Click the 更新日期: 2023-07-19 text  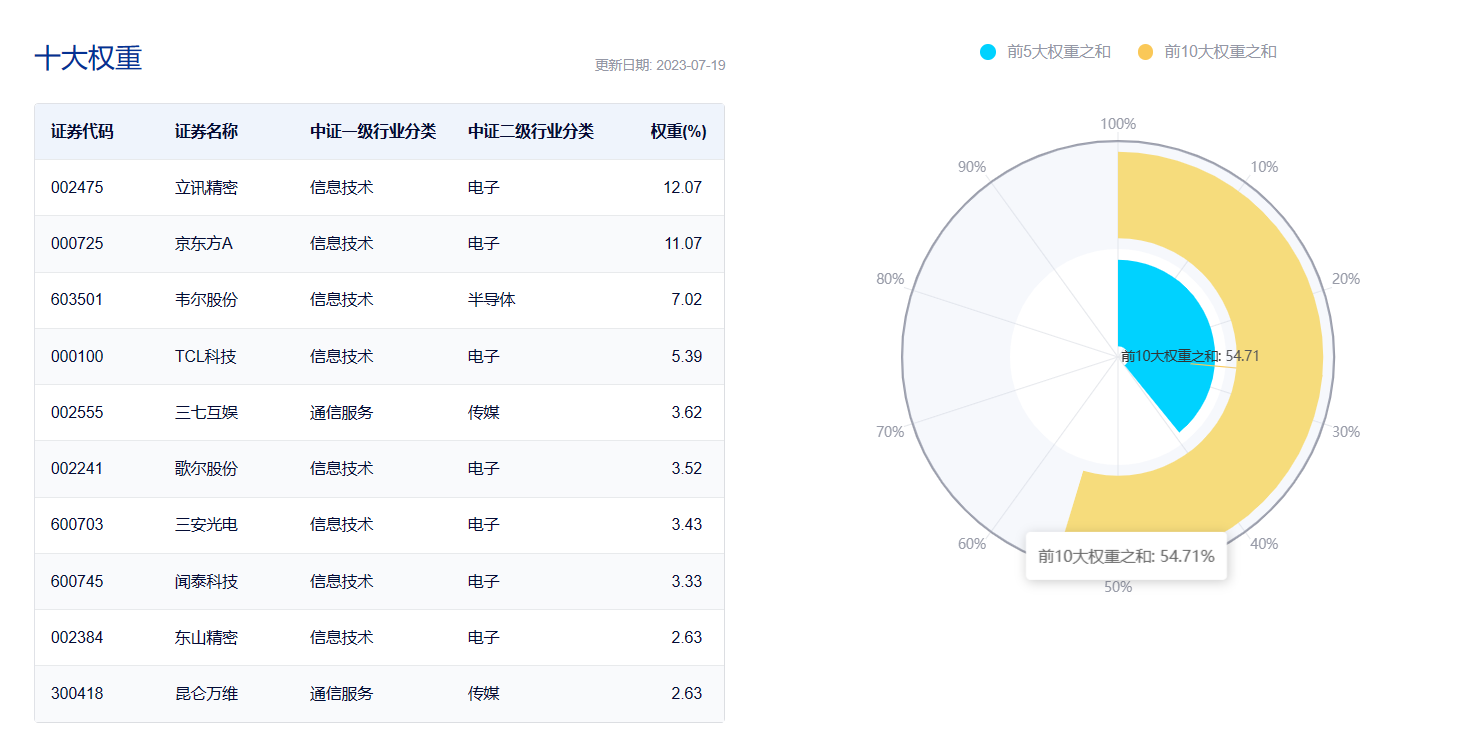pos(660,65)
